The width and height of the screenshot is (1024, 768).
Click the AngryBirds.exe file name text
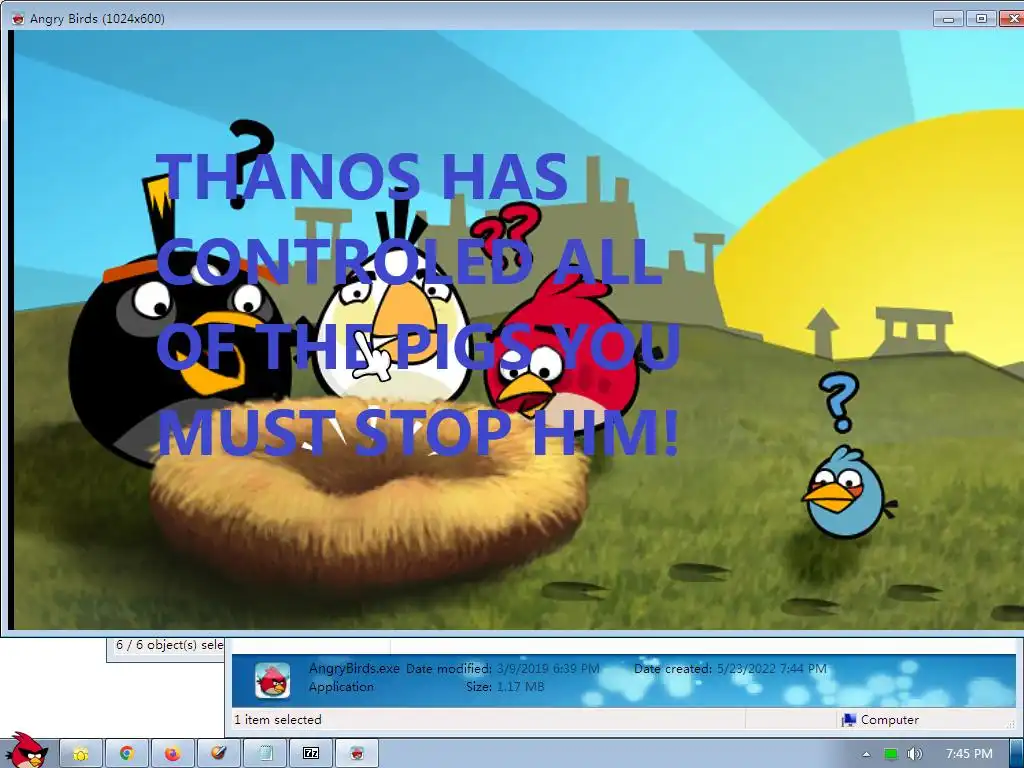coord(354,668)
